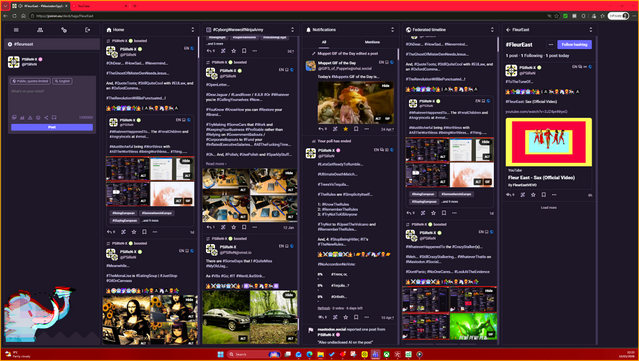Expand Home column settings
Screen dimensions: 639x361
pyautogui.click(x=192, y=30)
